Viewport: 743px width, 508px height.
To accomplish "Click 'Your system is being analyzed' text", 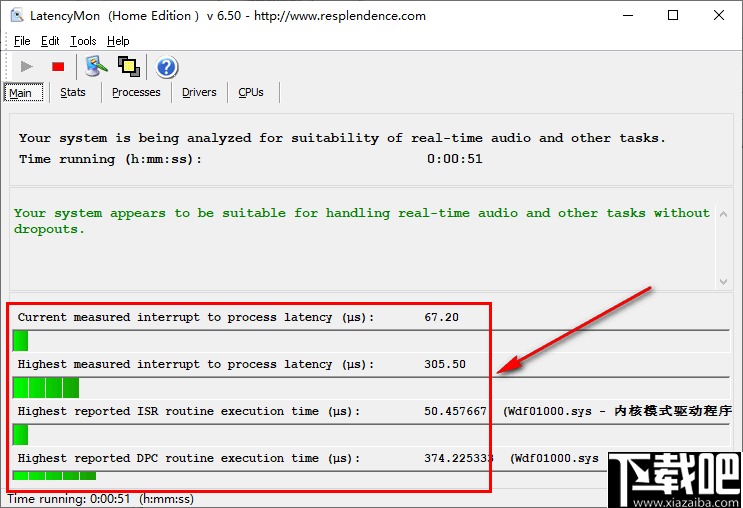I will click(342, 138).
